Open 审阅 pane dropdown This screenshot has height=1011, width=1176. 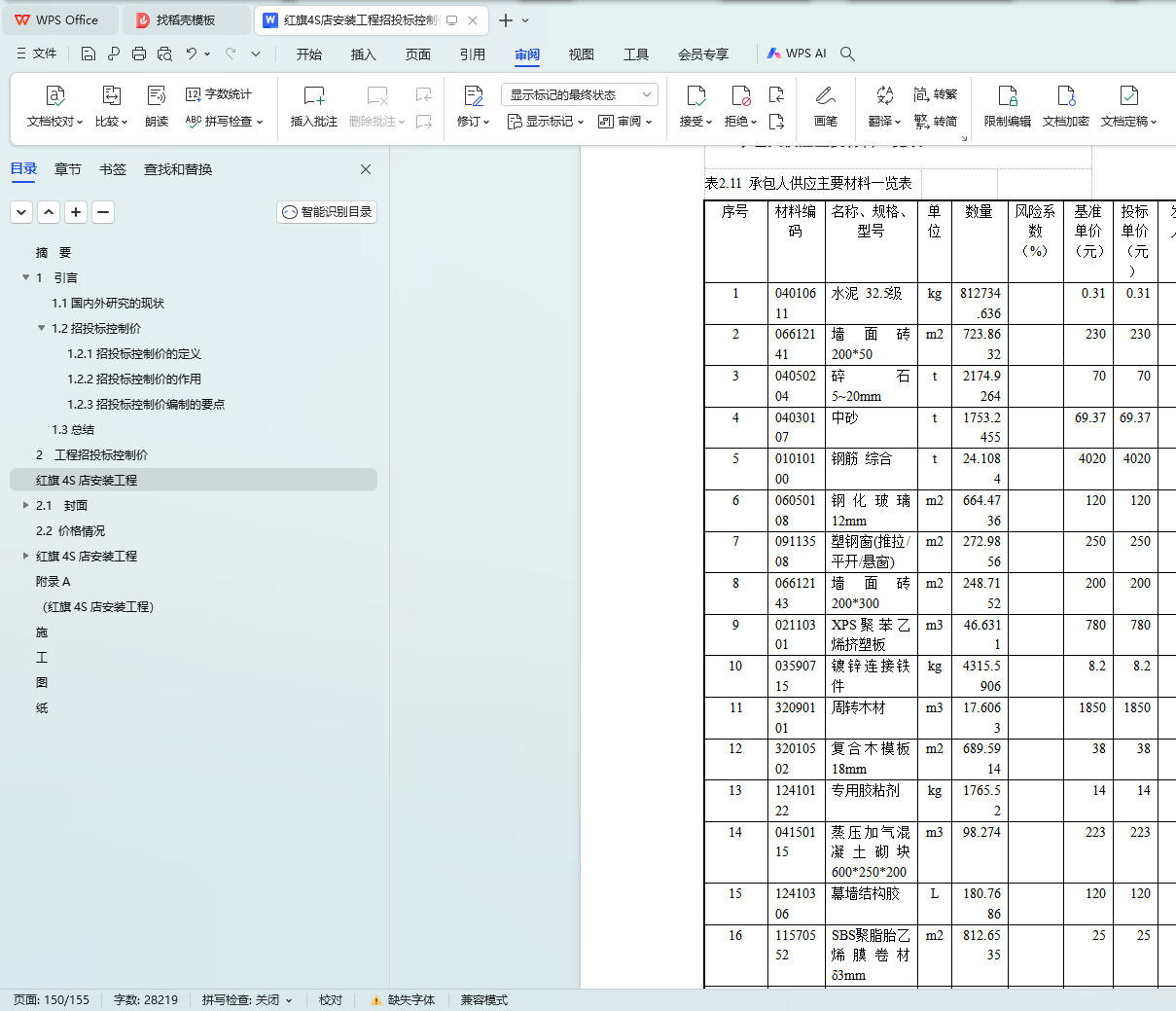point(625,122)
